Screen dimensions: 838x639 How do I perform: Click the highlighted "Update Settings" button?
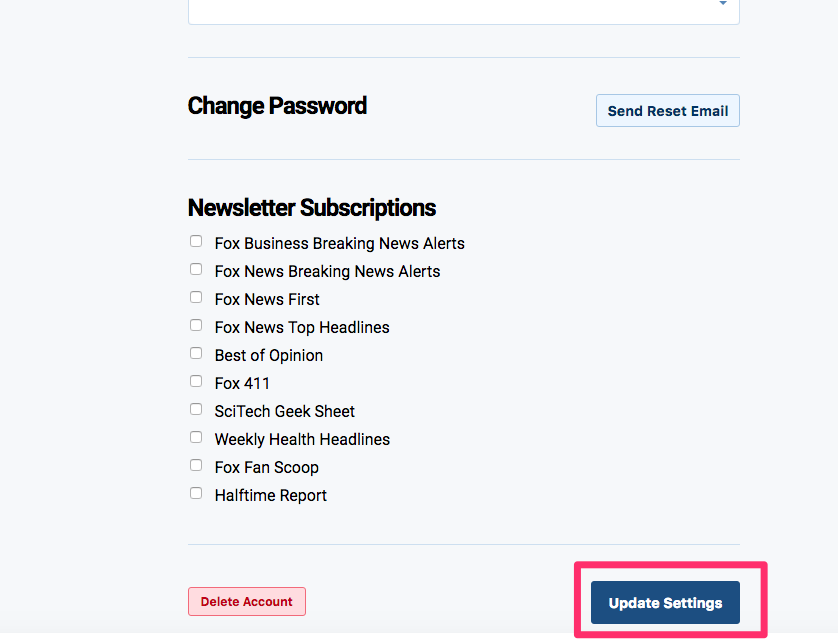pyautogui.click(x=664, y=602)
